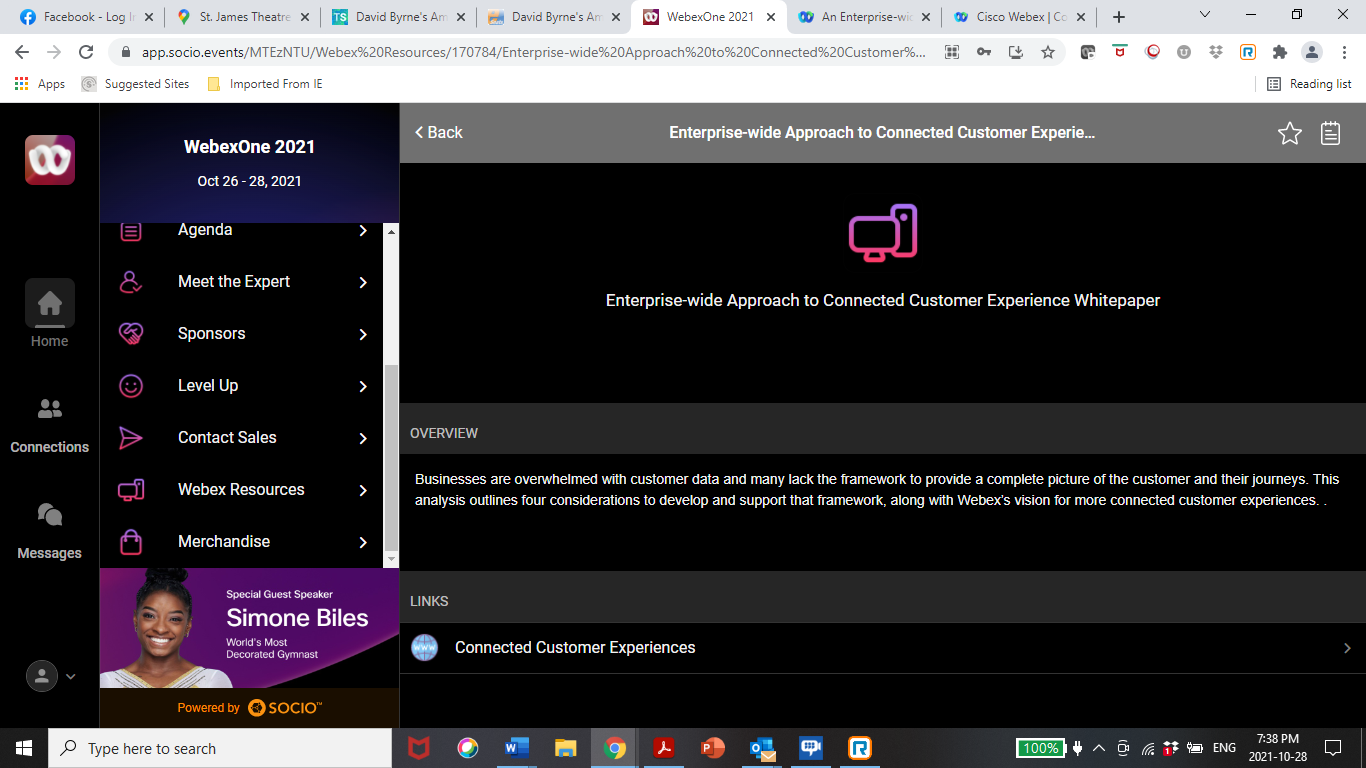Open the Webex Resources menu item
1366x768 pixels.
click(242, 490)
